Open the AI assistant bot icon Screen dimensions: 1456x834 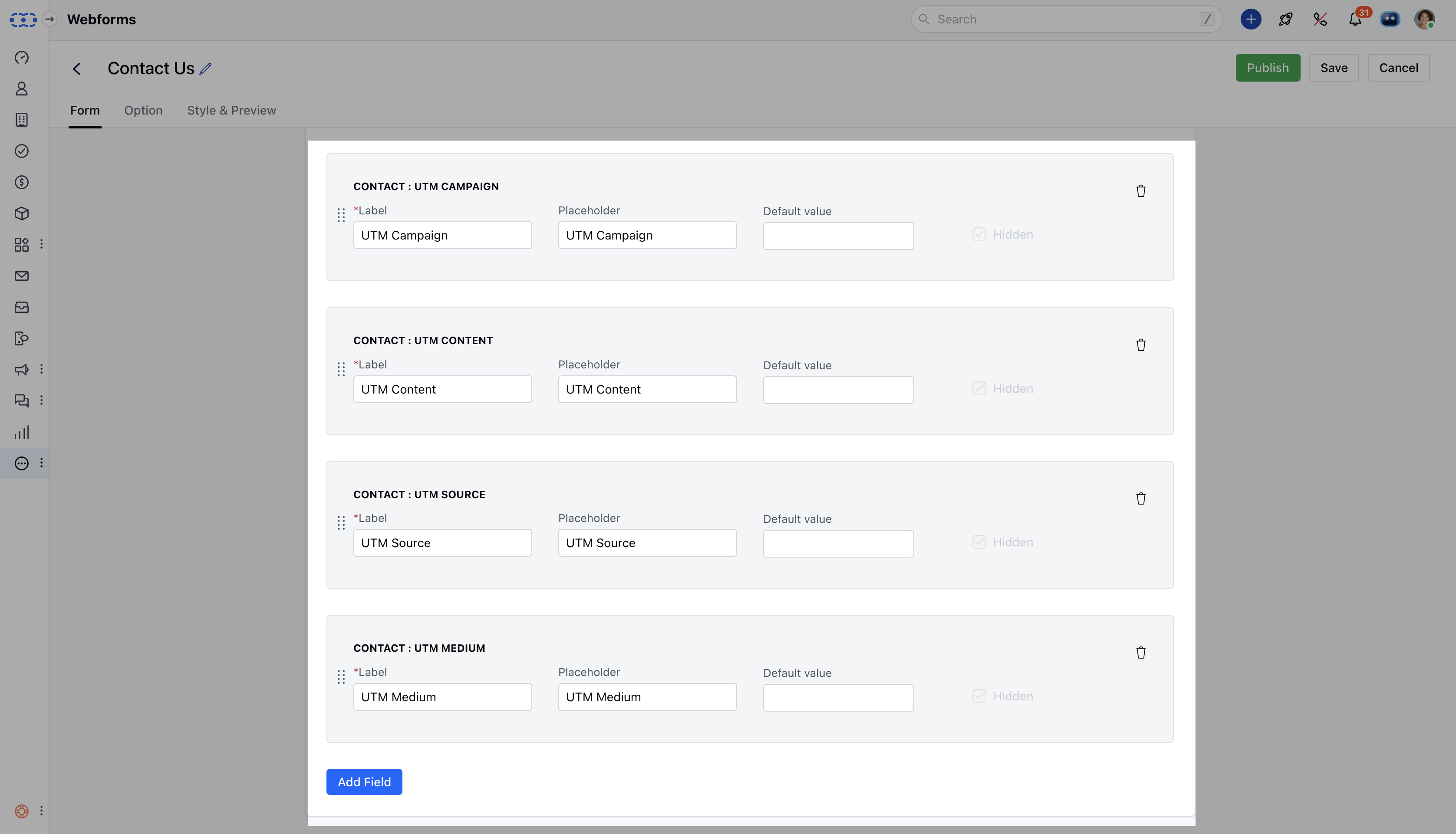click(1390, 20)
